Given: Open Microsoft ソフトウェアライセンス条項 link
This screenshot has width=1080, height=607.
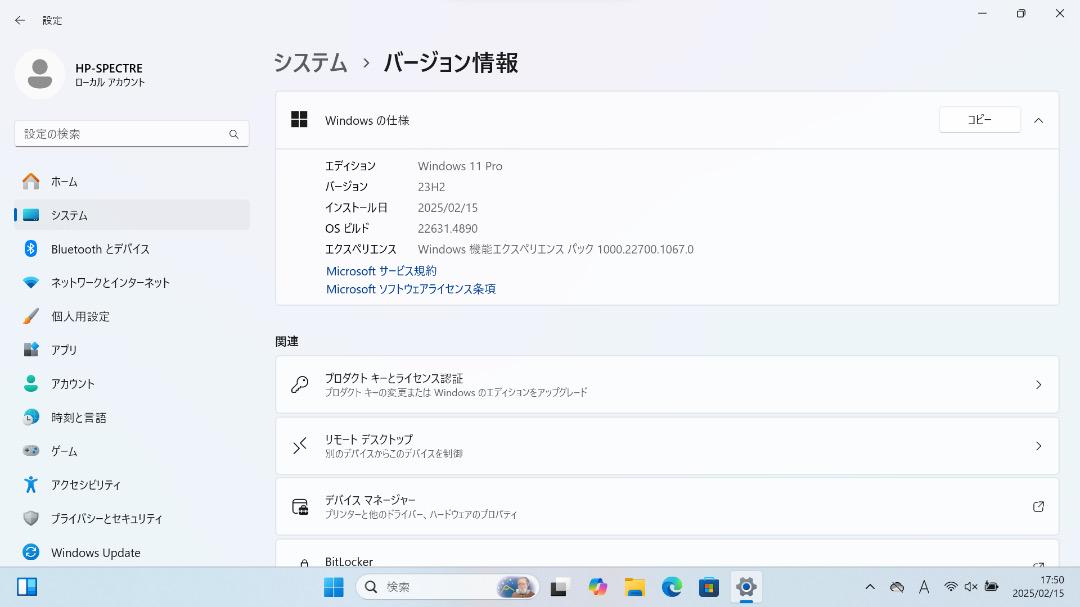Looking at the screenshot, I should click(x=411, y=289).
